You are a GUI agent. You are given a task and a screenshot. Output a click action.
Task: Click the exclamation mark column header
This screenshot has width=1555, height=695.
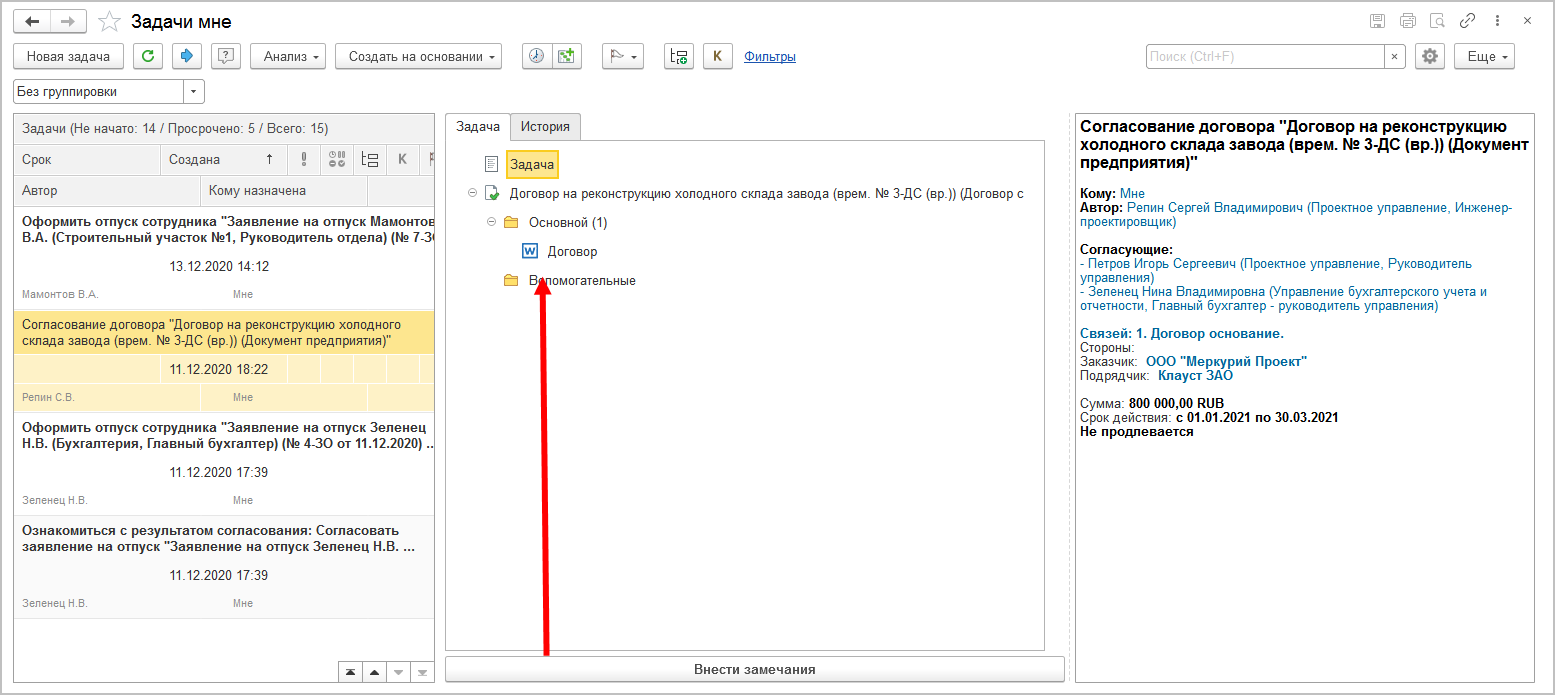click(303, 159)
